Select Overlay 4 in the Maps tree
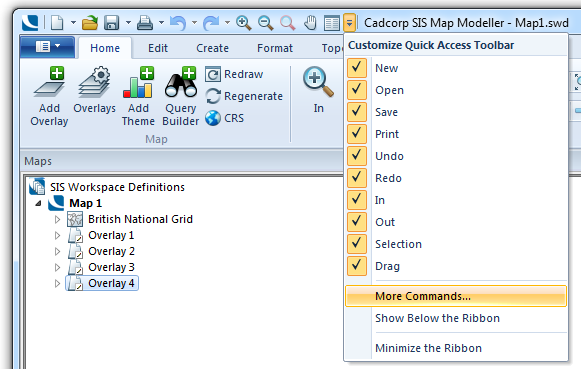The image size is (581, 369). 111,283
